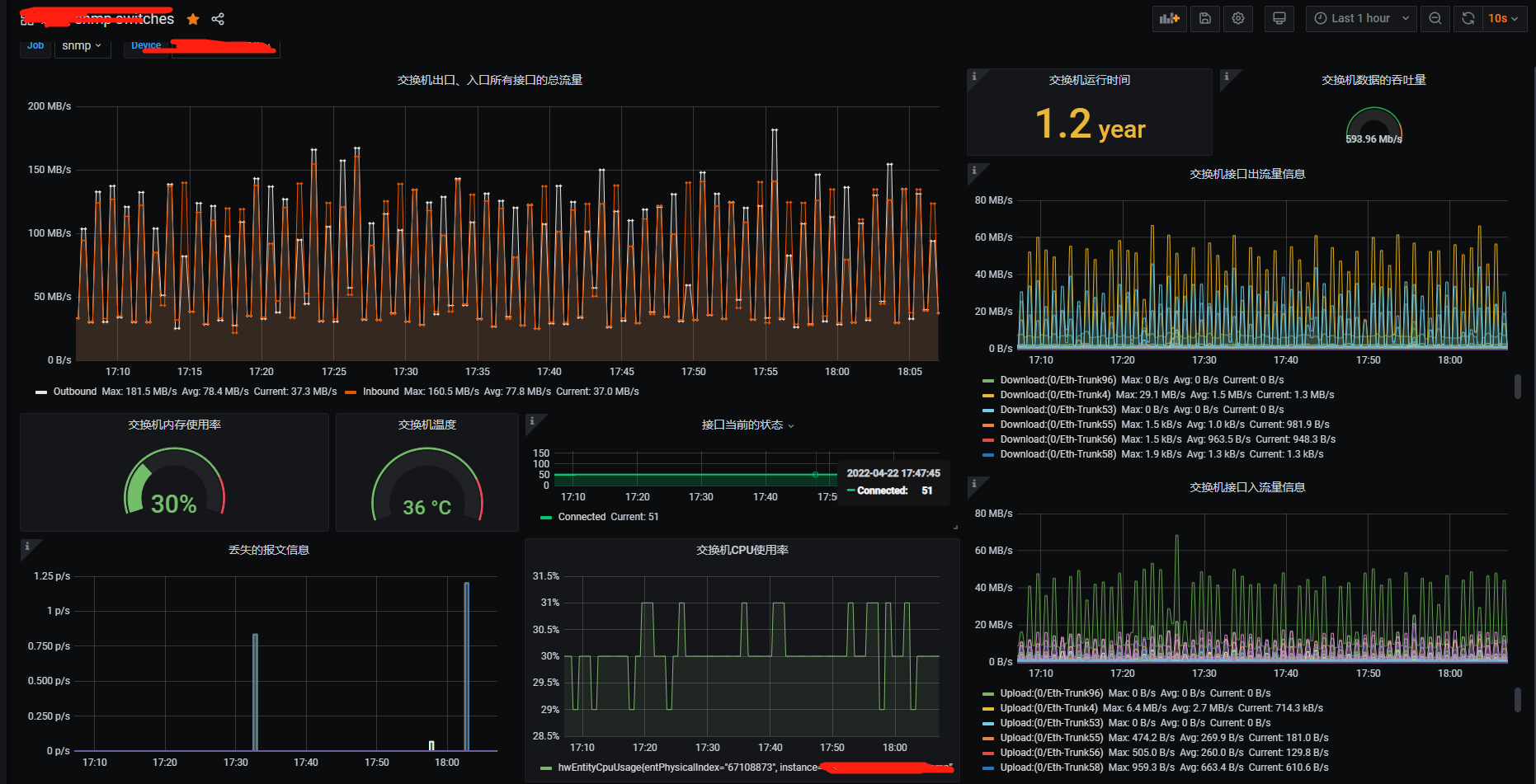Open dashboard settings gear

(x=1238, y=18)
